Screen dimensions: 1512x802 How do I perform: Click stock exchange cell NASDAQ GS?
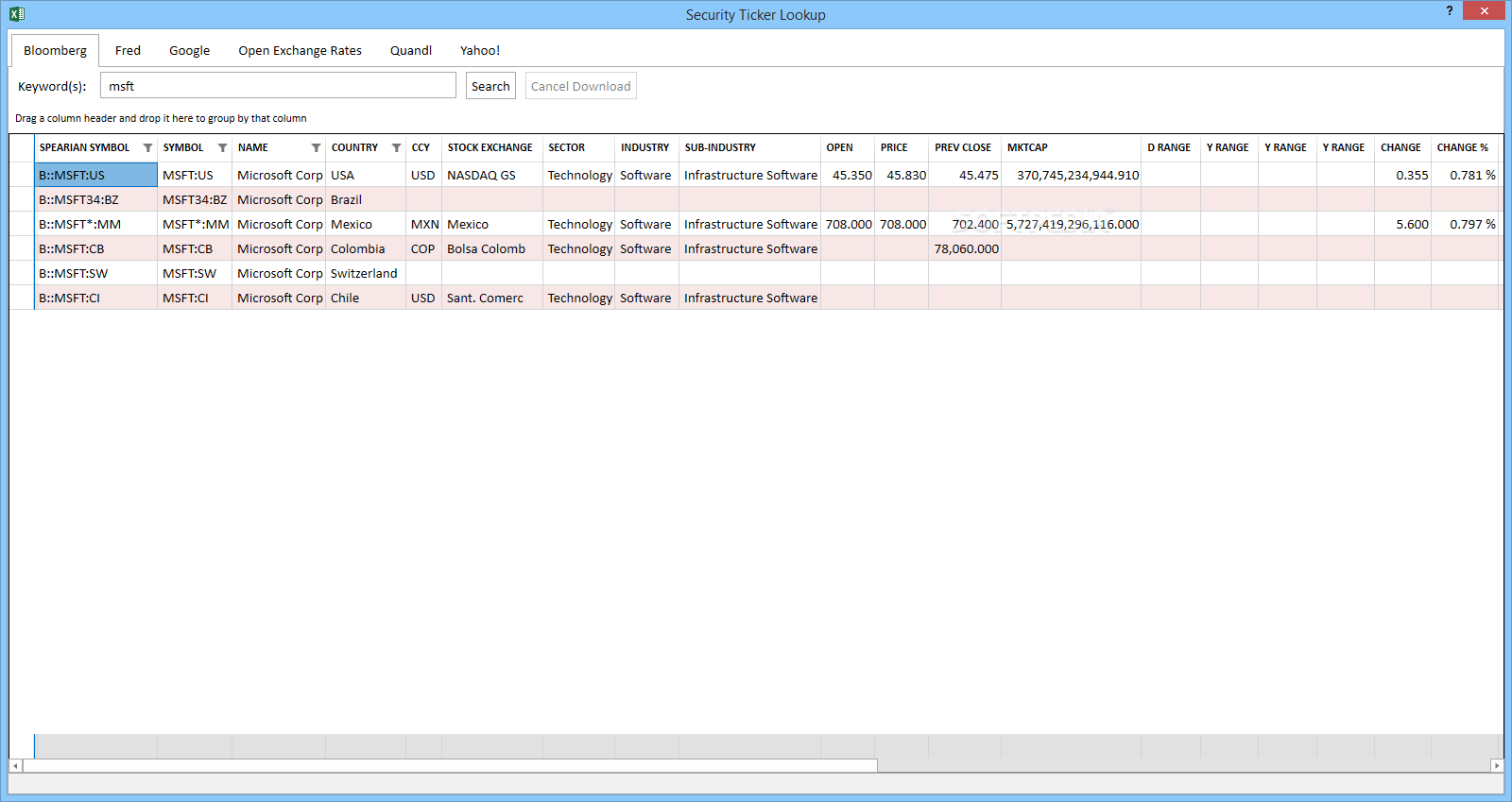coord(492,175)
